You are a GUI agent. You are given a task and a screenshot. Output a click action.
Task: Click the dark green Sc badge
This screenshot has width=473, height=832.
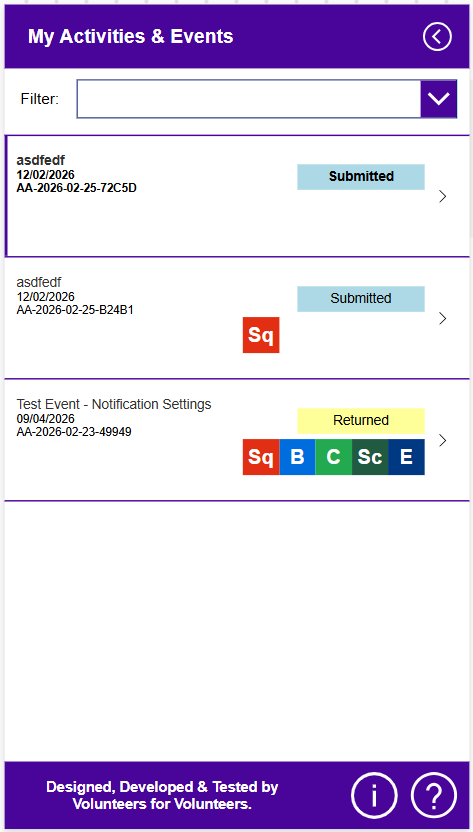click(370, 457)
